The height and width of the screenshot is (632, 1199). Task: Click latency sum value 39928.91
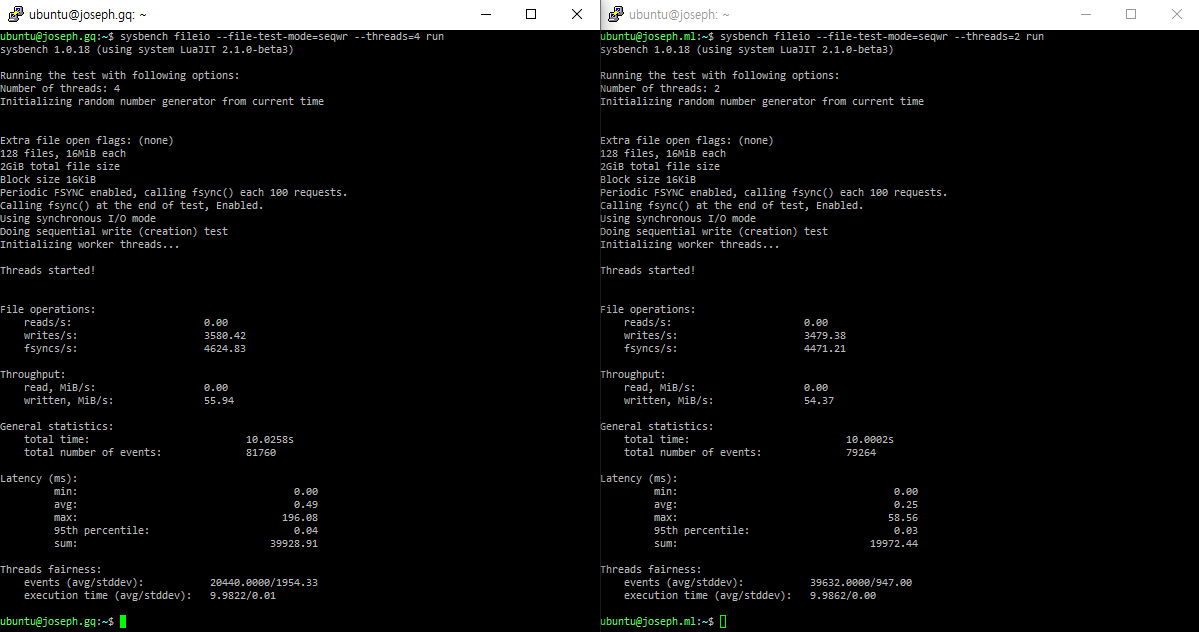coord(294,543)
